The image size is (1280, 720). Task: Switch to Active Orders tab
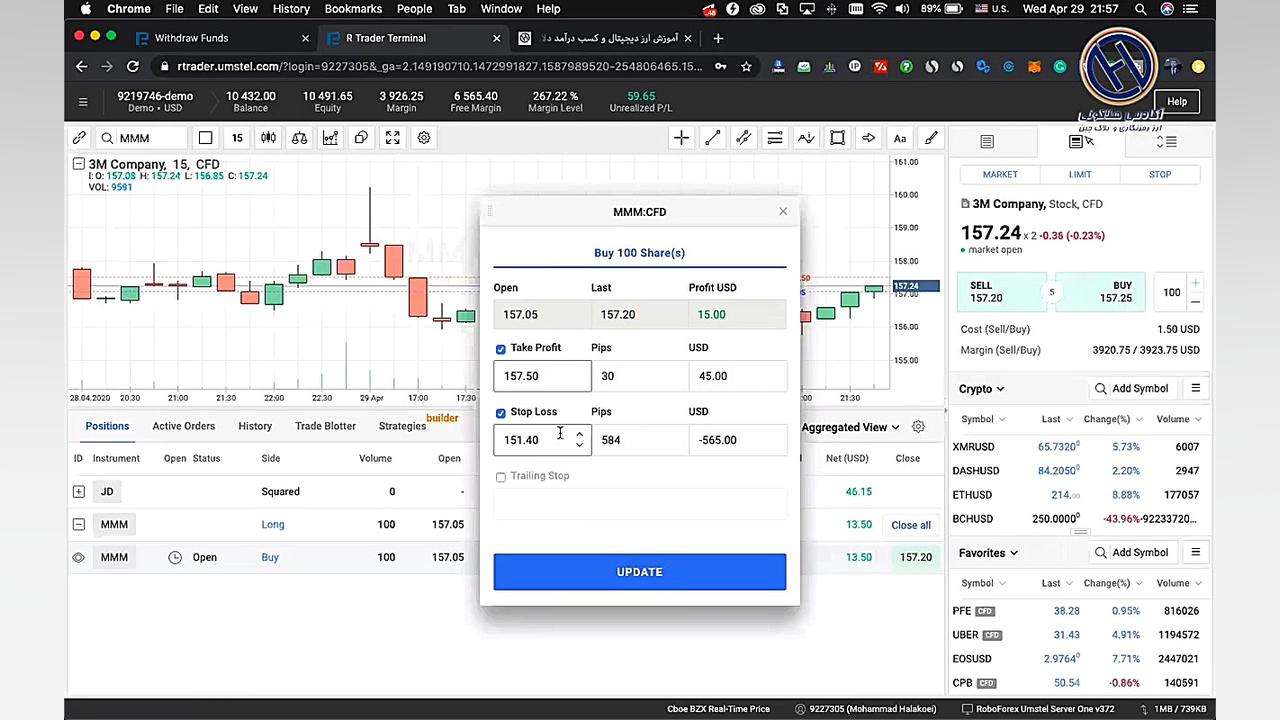click(x=183, y=426)
